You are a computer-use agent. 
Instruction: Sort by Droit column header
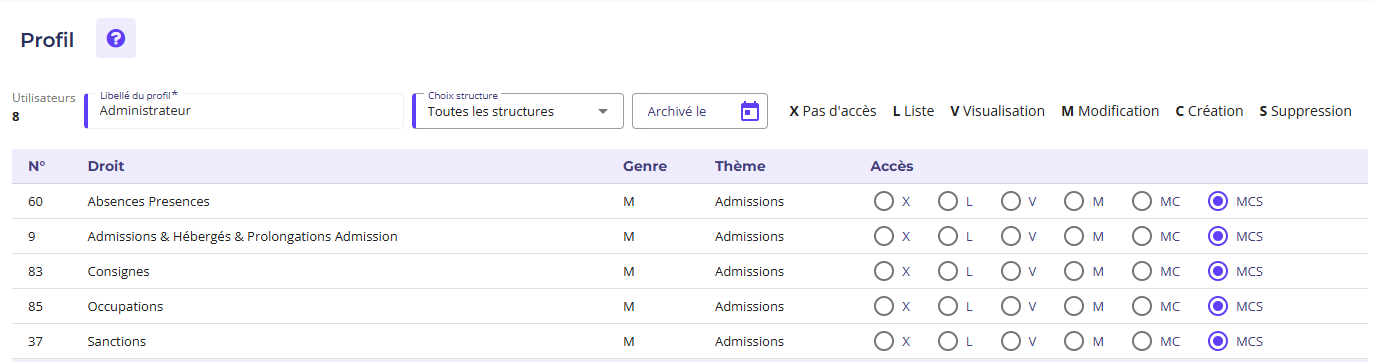coord(106,166)
